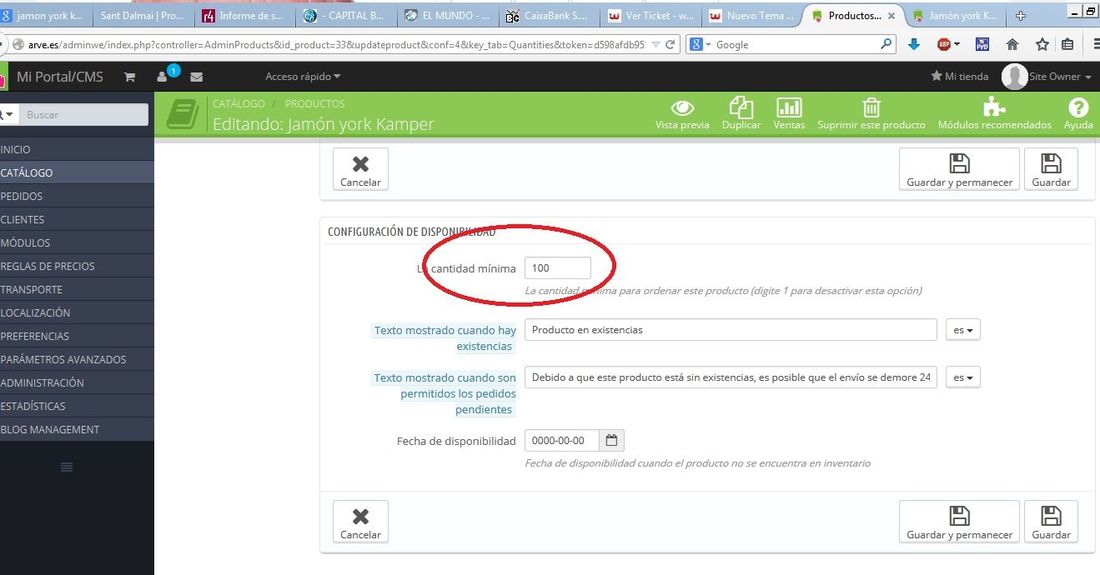Open the bookmarks list icon in browser toolbar

pos(1067,44)
